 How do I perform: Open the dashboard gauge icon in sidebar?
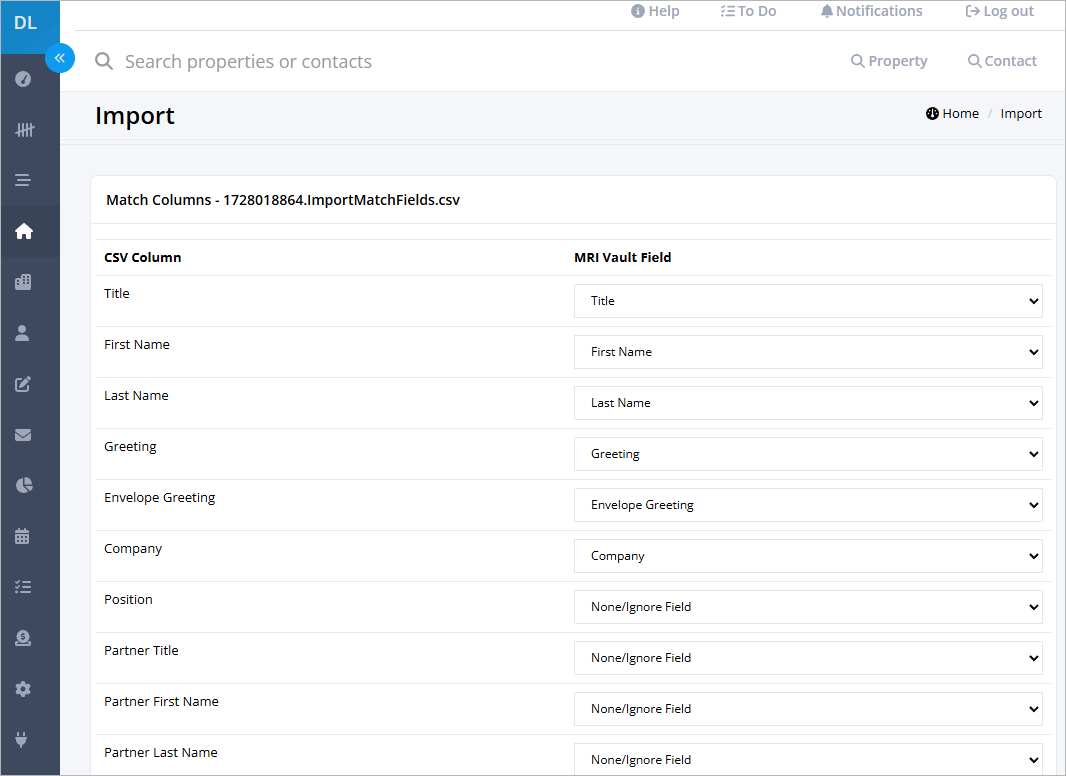tap(23, 79)
